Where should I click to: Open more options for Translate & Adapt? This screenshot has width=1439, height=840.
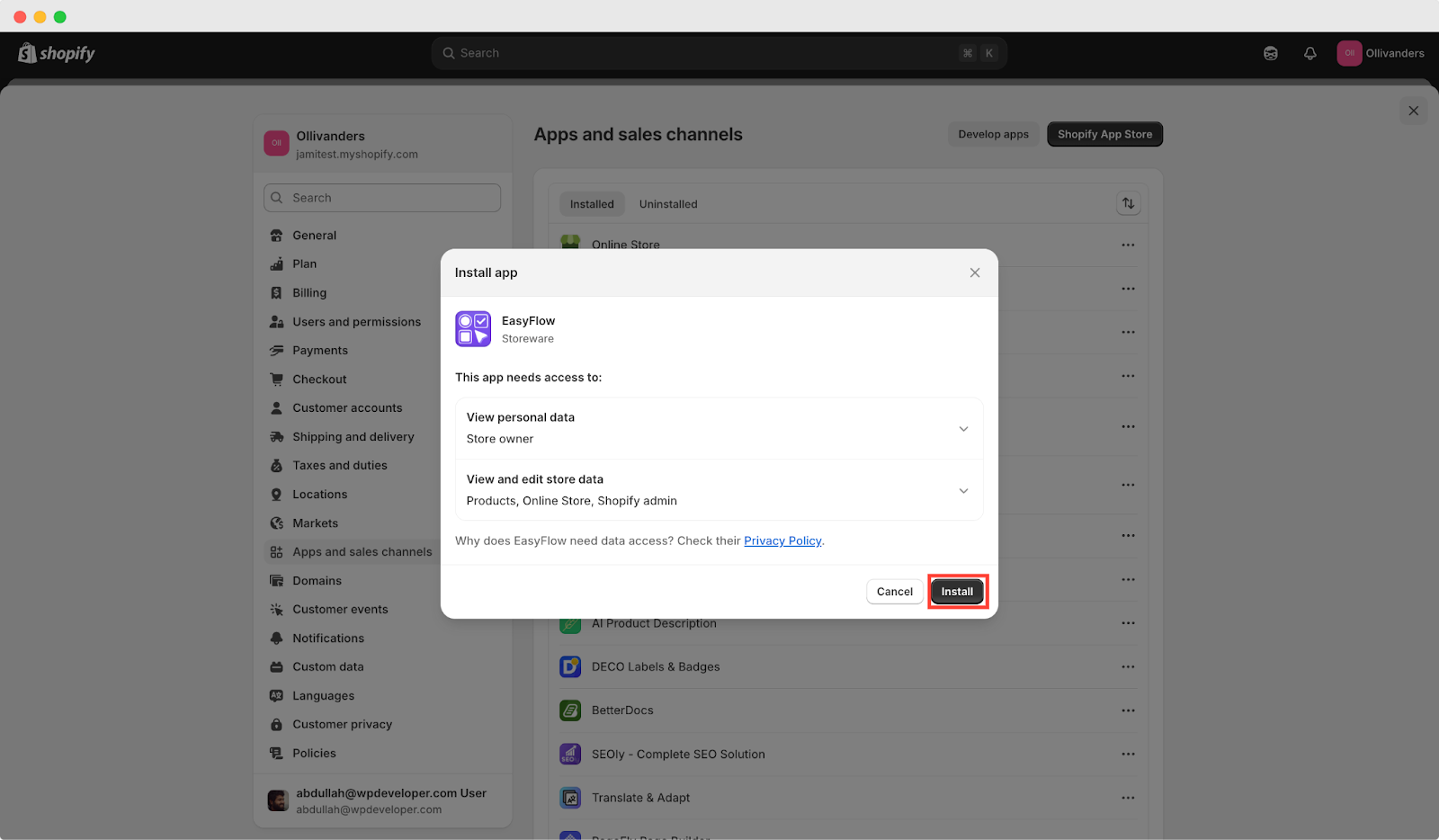(1128, 798)
